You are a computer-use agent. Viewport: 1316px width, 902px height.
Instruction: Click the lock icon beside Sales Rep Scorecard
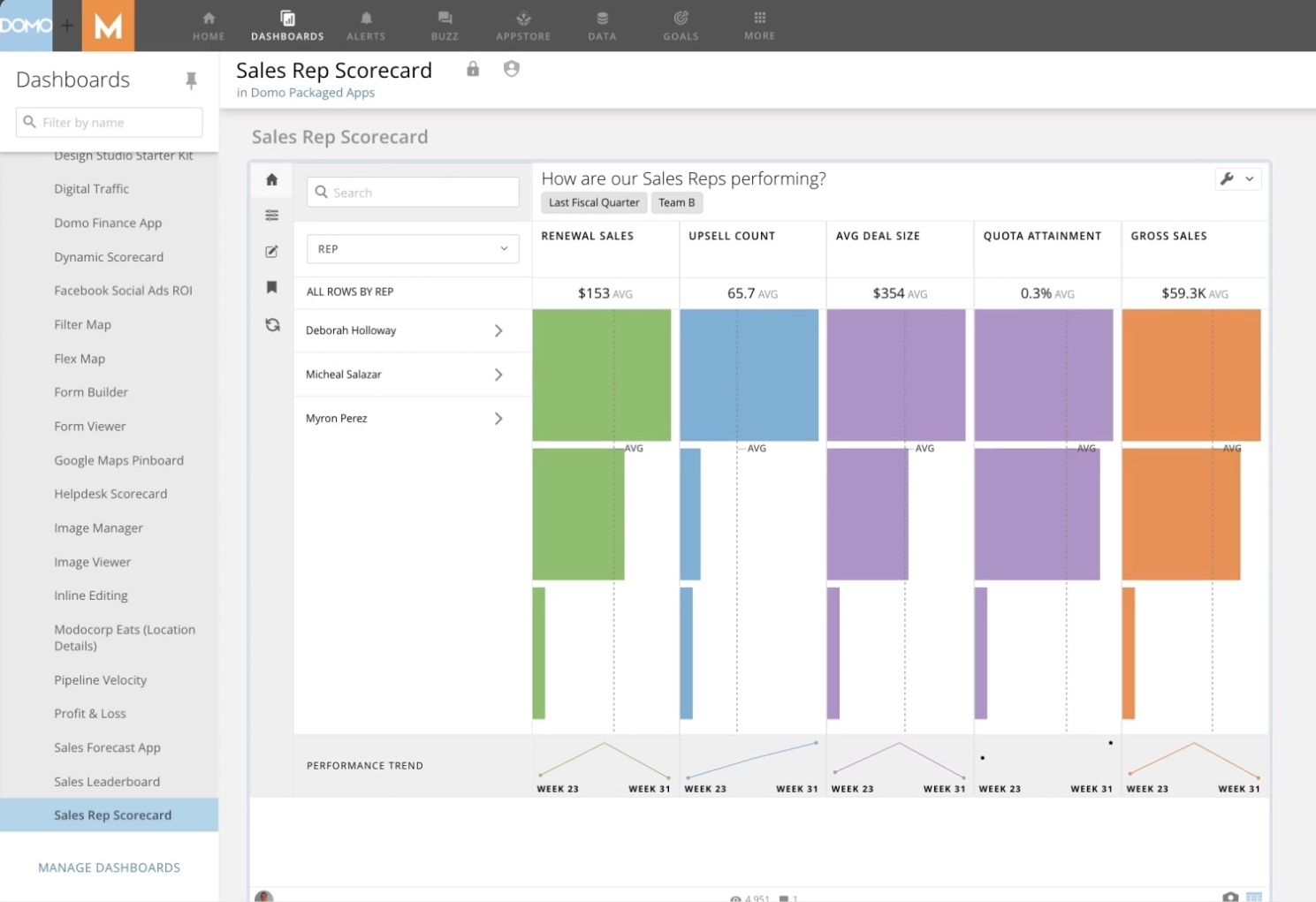[472, 69]
